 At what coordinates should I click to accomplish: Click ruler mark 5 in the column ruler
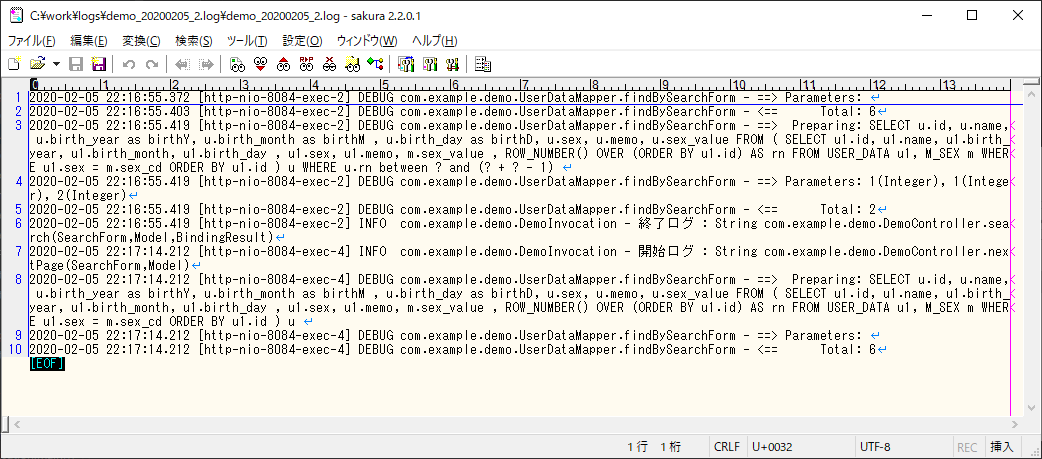[x=383, y=85]
